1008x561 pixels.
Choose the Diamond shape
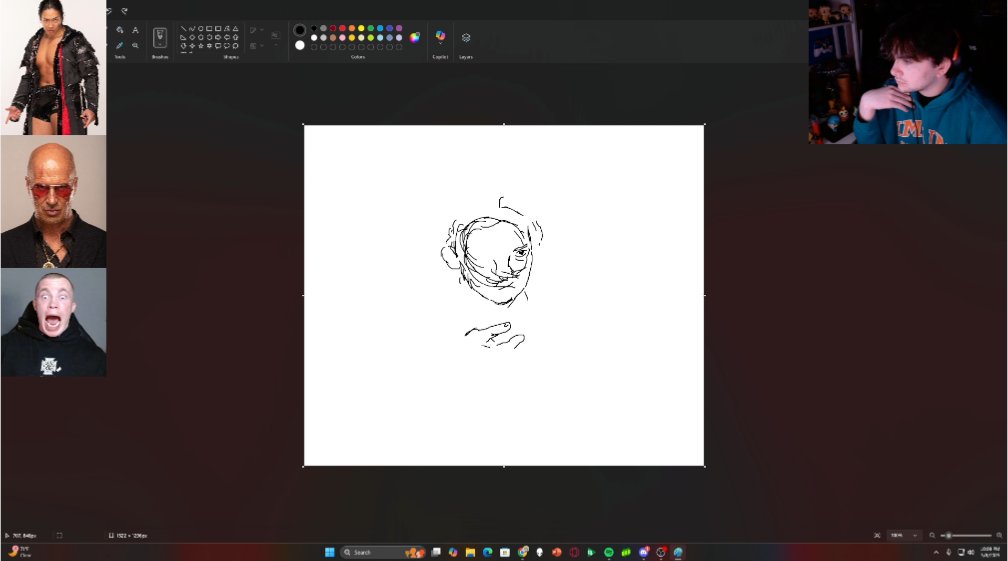pos(192,37)
